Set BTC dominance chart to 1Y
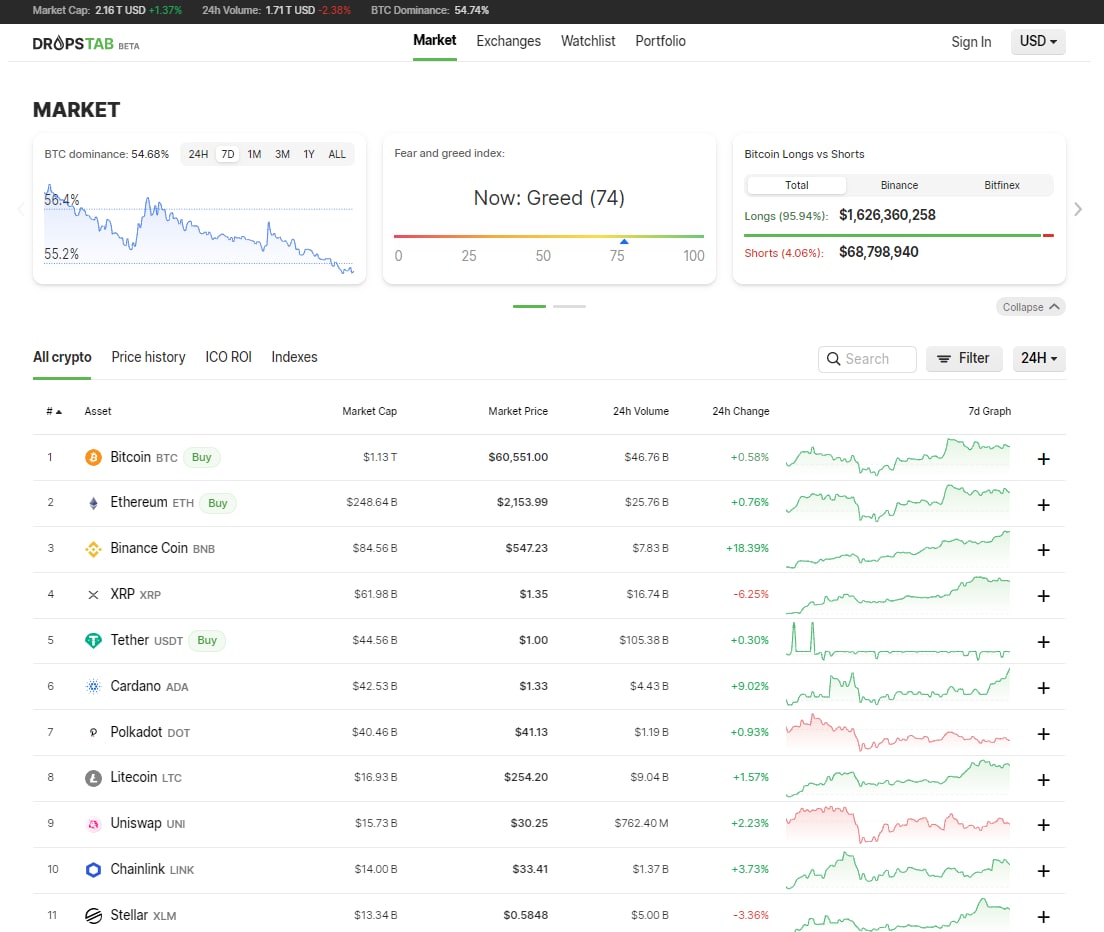Image resolution: width=1104 pixels, height=932 pixels. click(x=308, y=154)
